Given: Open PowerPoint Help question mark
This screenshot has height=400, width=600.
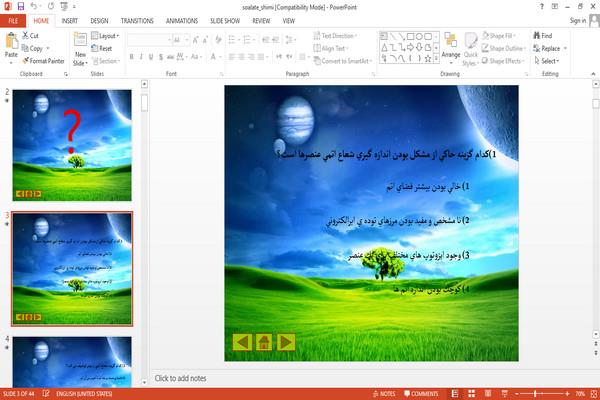Looking at the screenshot, I should (x=541, y=7).
